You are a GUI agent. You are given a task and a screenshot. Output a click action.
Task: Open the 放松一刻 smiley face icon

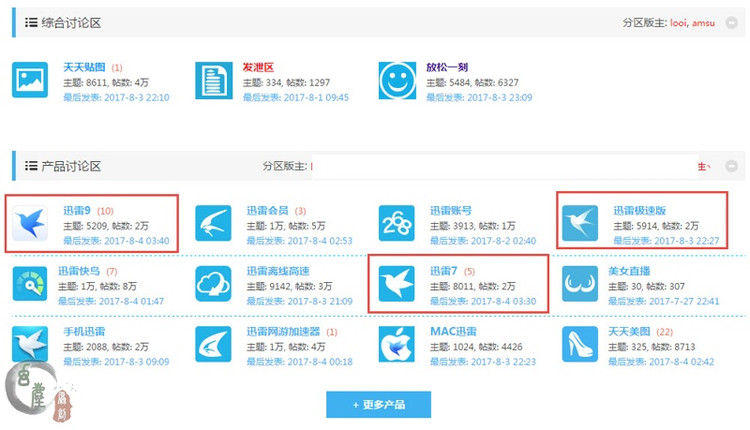(397, 80)
